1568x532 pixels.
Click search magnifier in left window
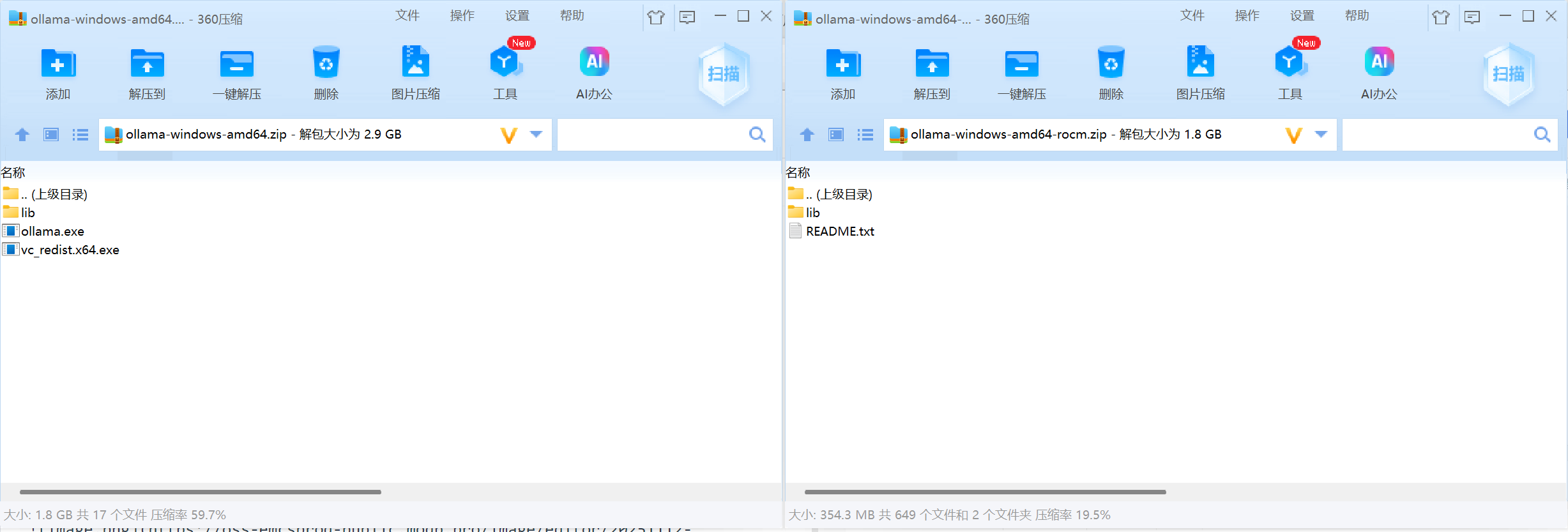[757, 134]
